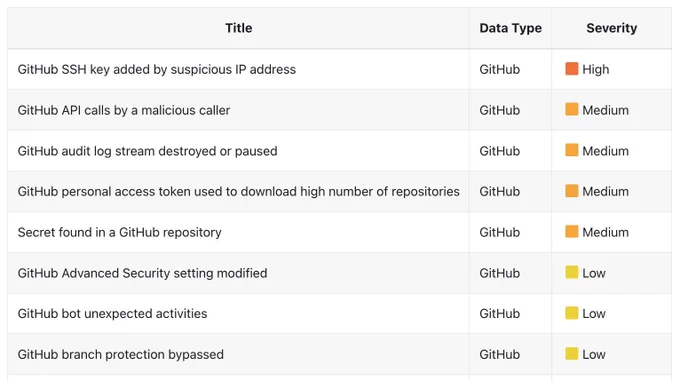Click GitHub data type in the SSH key row
The width and height of the screenshot is (680, 381).
pos(500,69)
